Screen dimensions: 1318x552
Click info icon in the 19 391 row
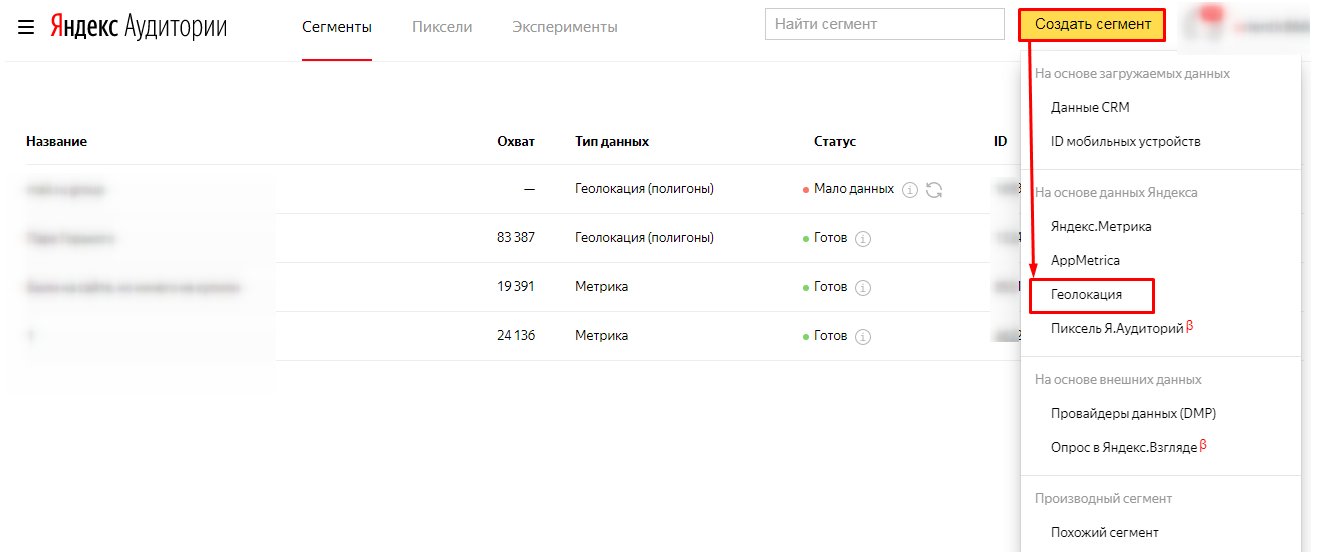coord(863,288)
